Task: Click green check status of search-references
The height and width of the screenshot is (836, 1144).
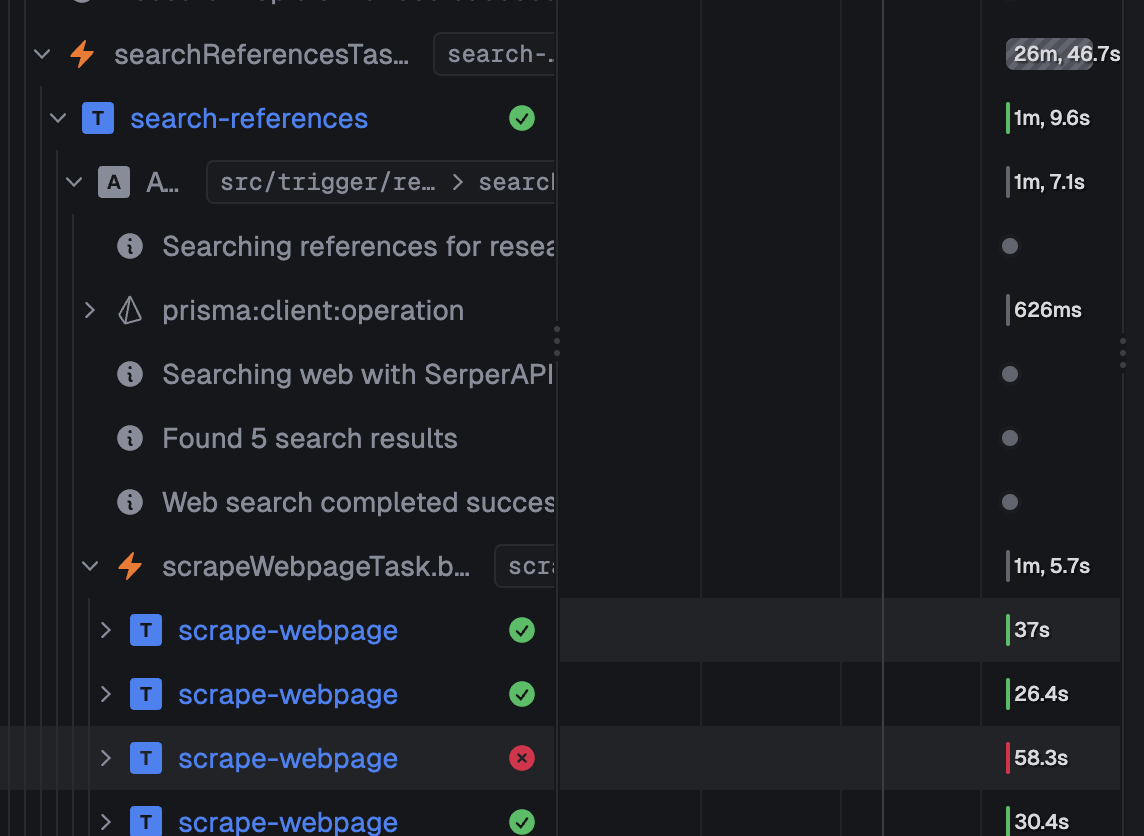Action: 522,118
